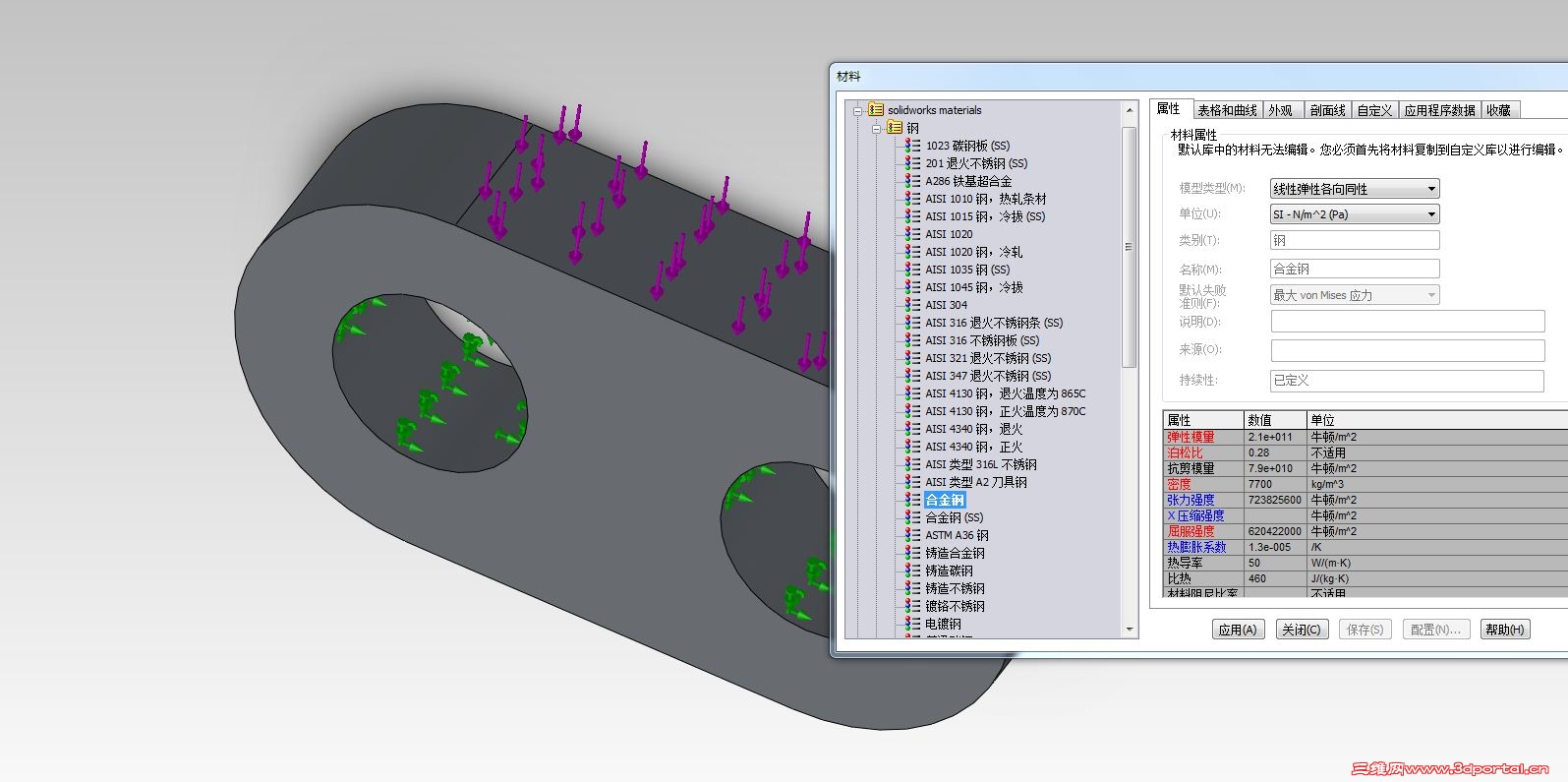Switch to the 属性 tab
The height and width of the screenshot is (782, 1568).
point(1169,109)
